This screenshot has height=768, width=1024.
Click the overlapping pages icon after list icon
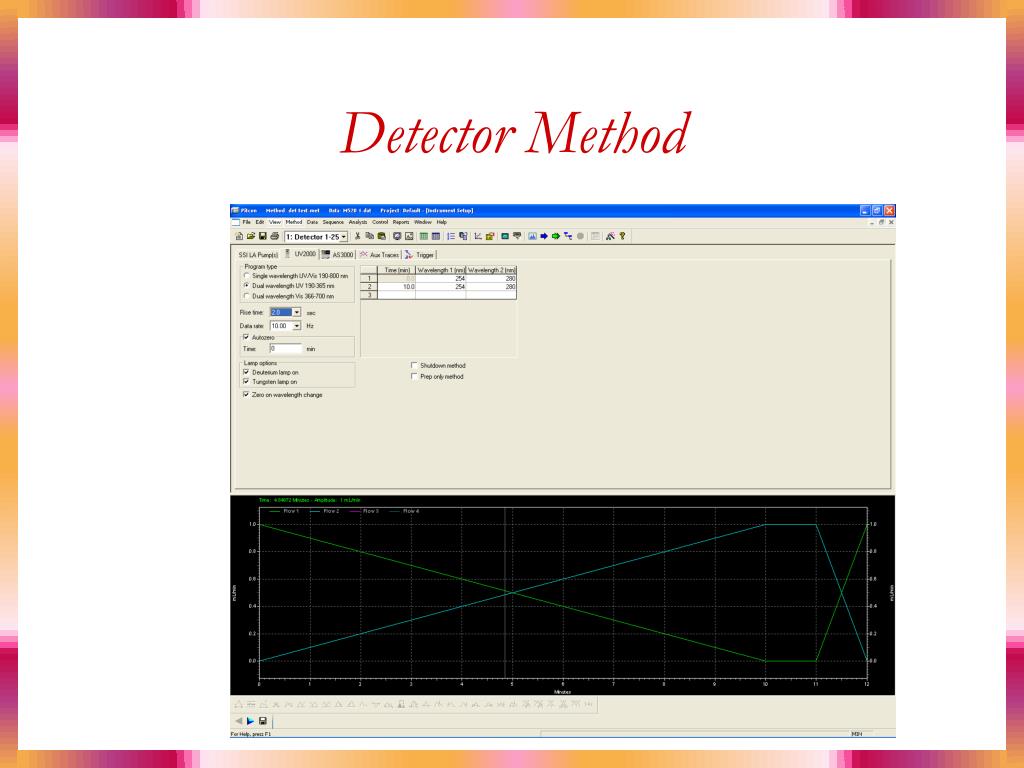pyautogui.click(x=463, y=236)
